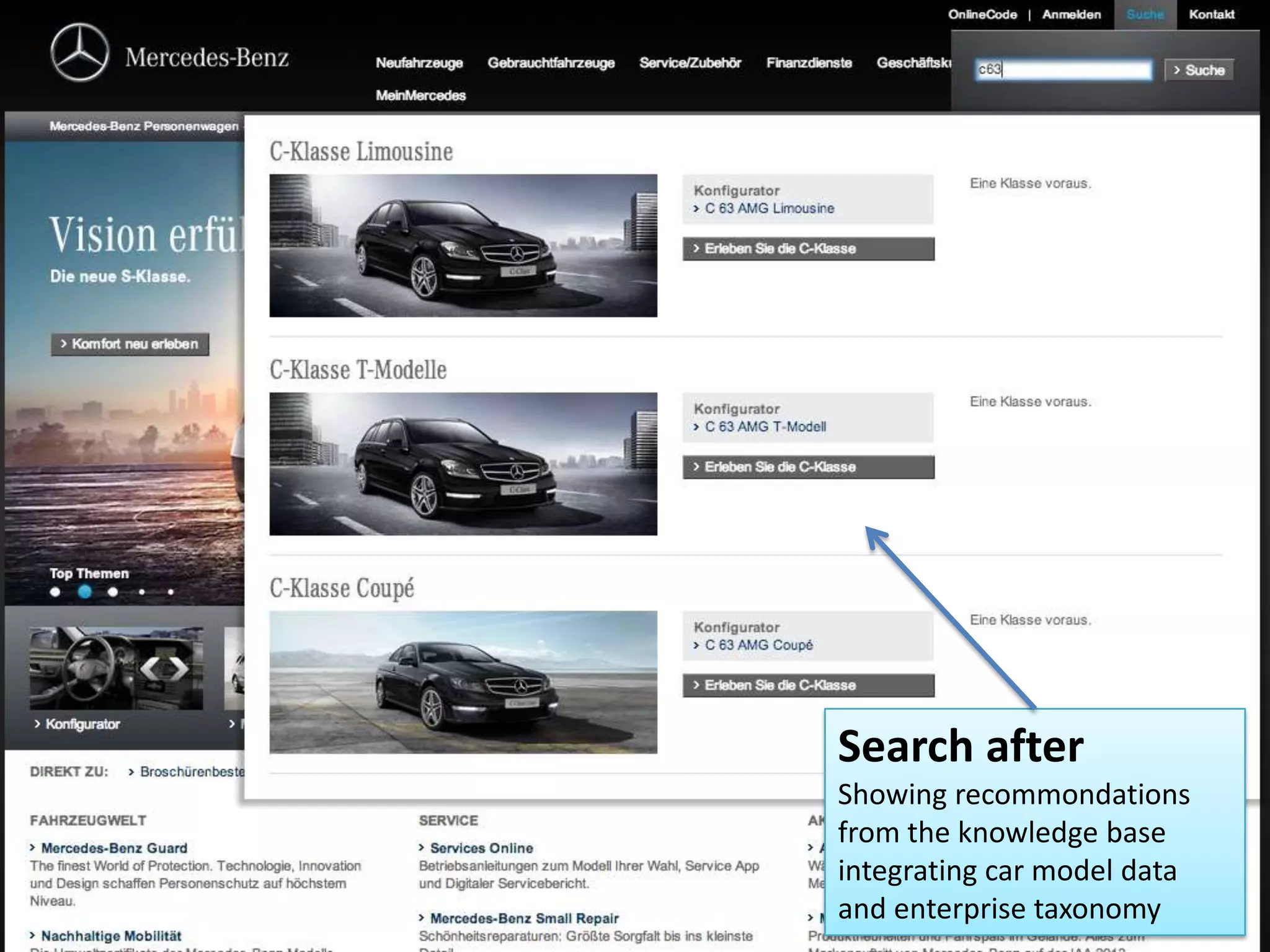Open the Service/Zubehör menu
The height and width of the screenshot is (952, 1270).
click(x=690, y=63)
